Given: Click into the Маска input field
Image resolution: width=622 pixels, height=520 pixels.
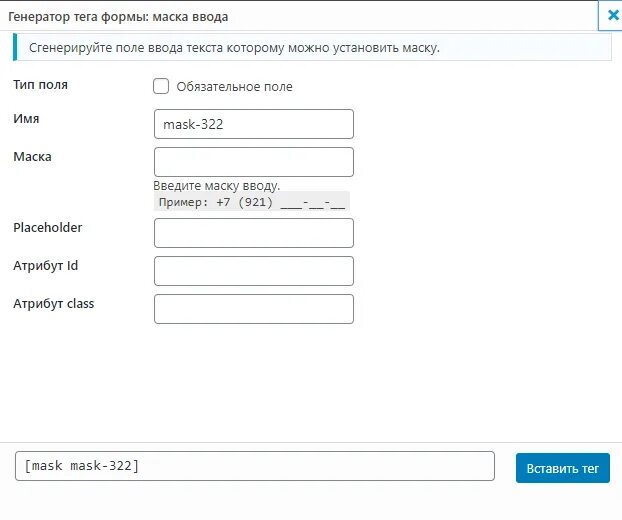Looking at the screenshot, I should point(253,162).
